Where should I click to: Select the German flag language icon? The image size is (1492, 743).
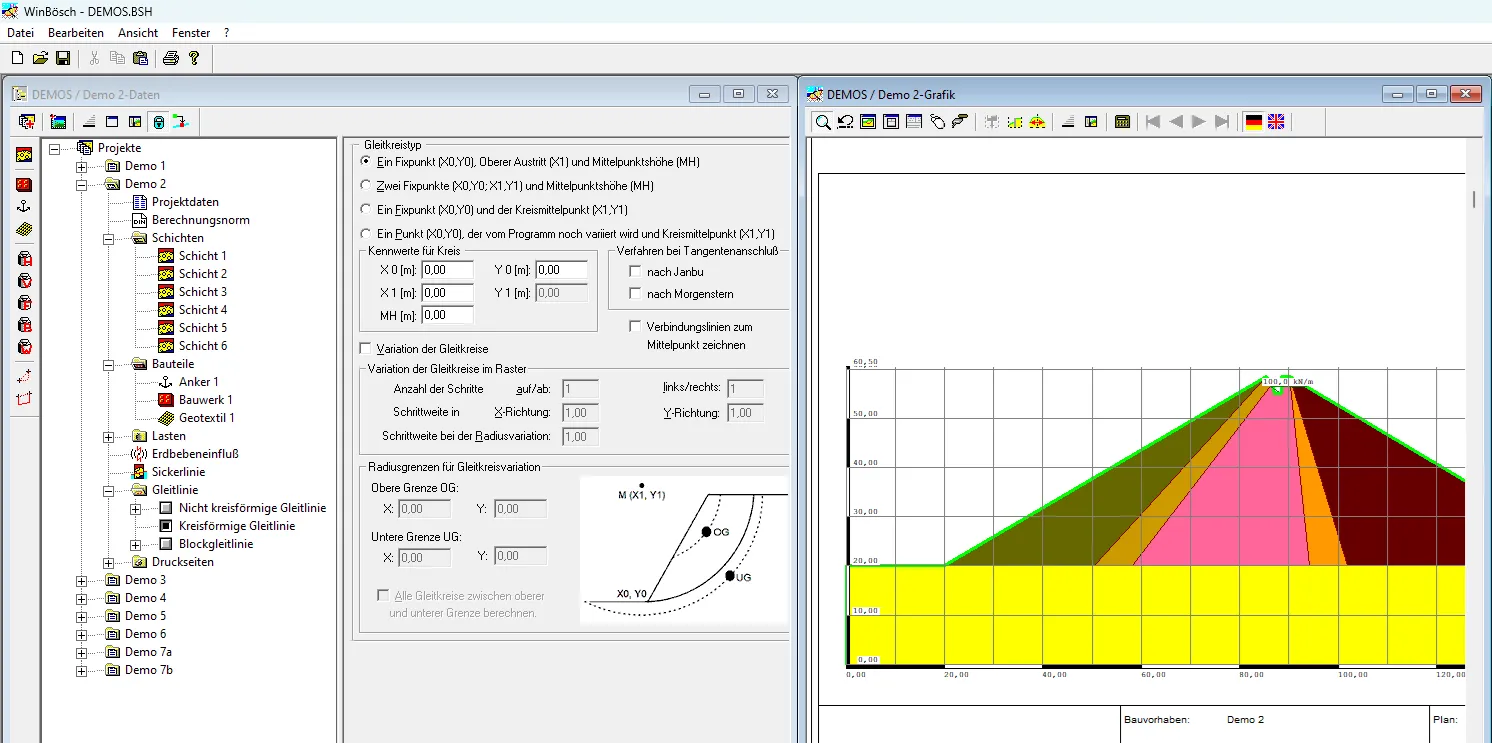(1253, 122)
